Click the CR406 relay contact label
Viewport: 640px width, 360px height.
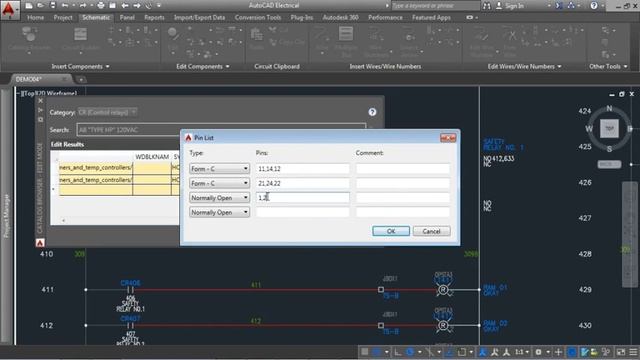point(130,283)
